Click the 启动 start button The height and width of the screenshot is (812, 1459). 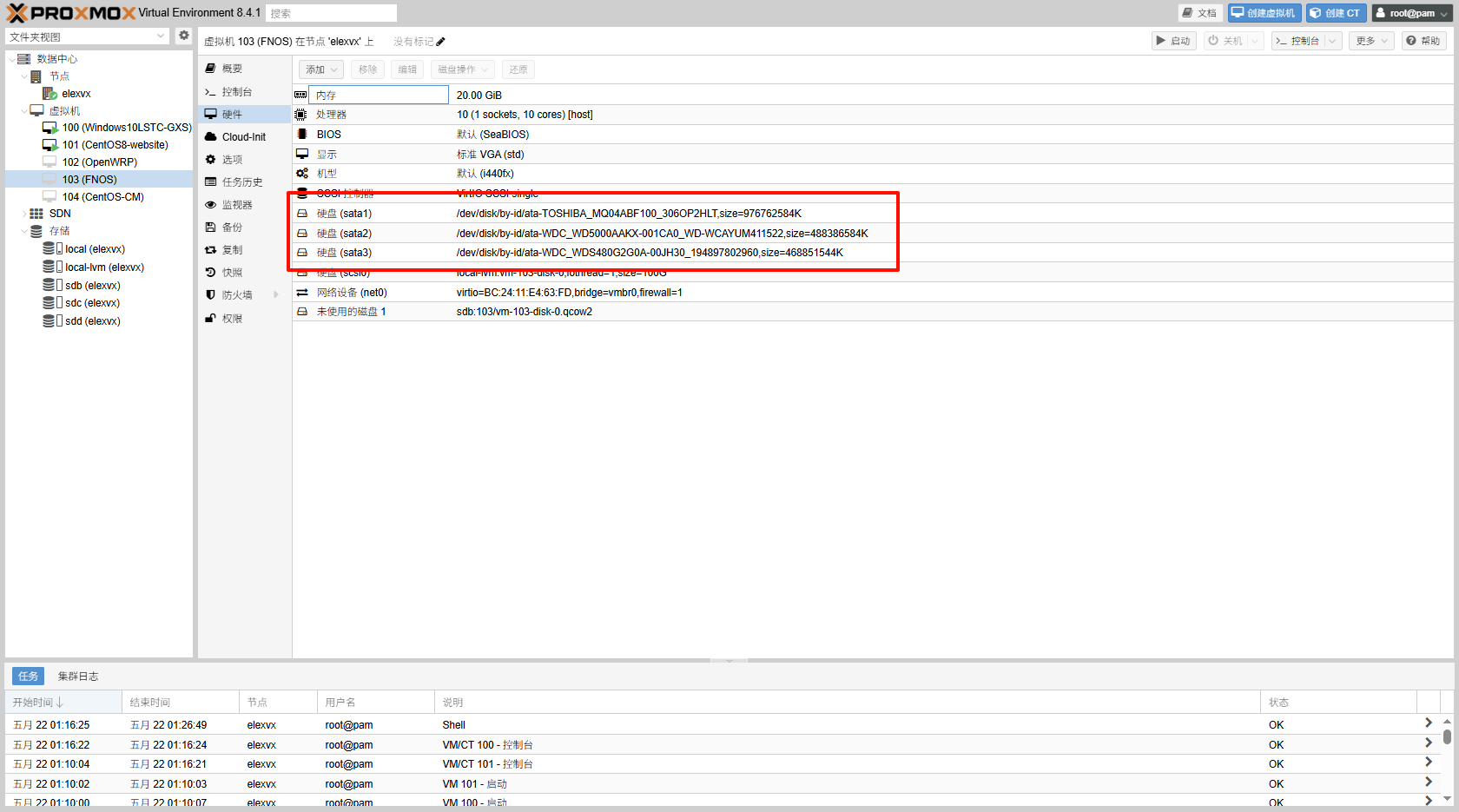click(x=1173, y=41)
